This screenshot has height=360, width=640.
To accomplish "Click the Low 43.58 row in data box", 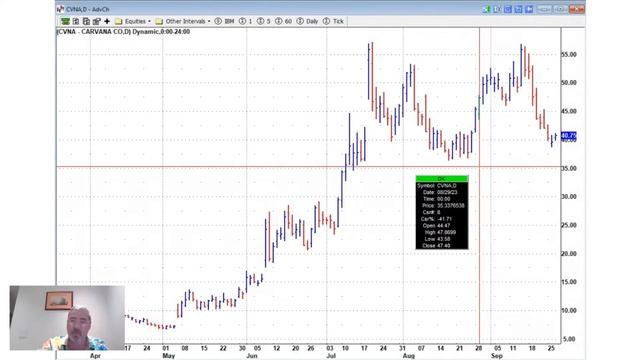I will click(x=442, y=239).
